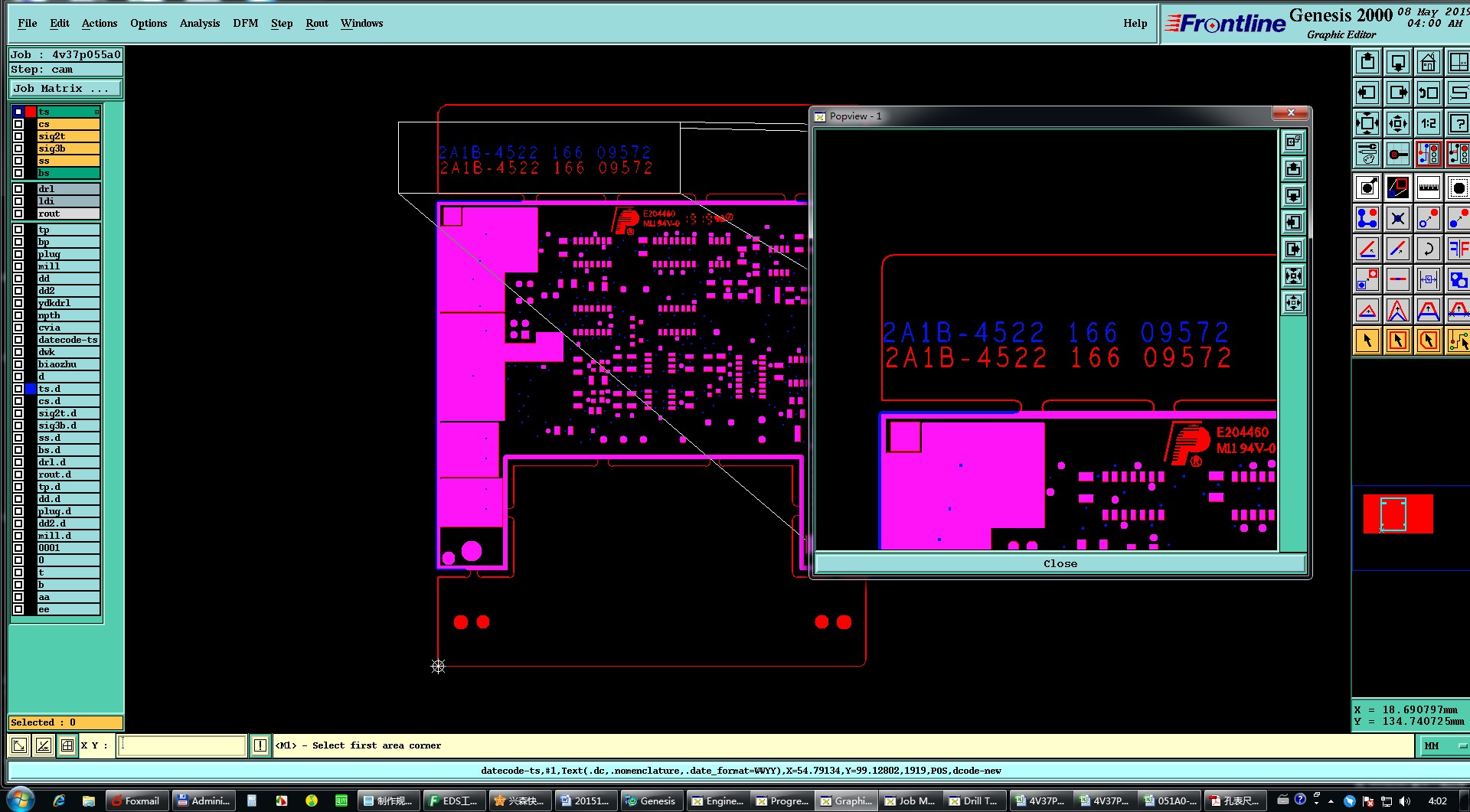Click the mirror F tool icon
1470x812 pixels.
pos(1458,249)
